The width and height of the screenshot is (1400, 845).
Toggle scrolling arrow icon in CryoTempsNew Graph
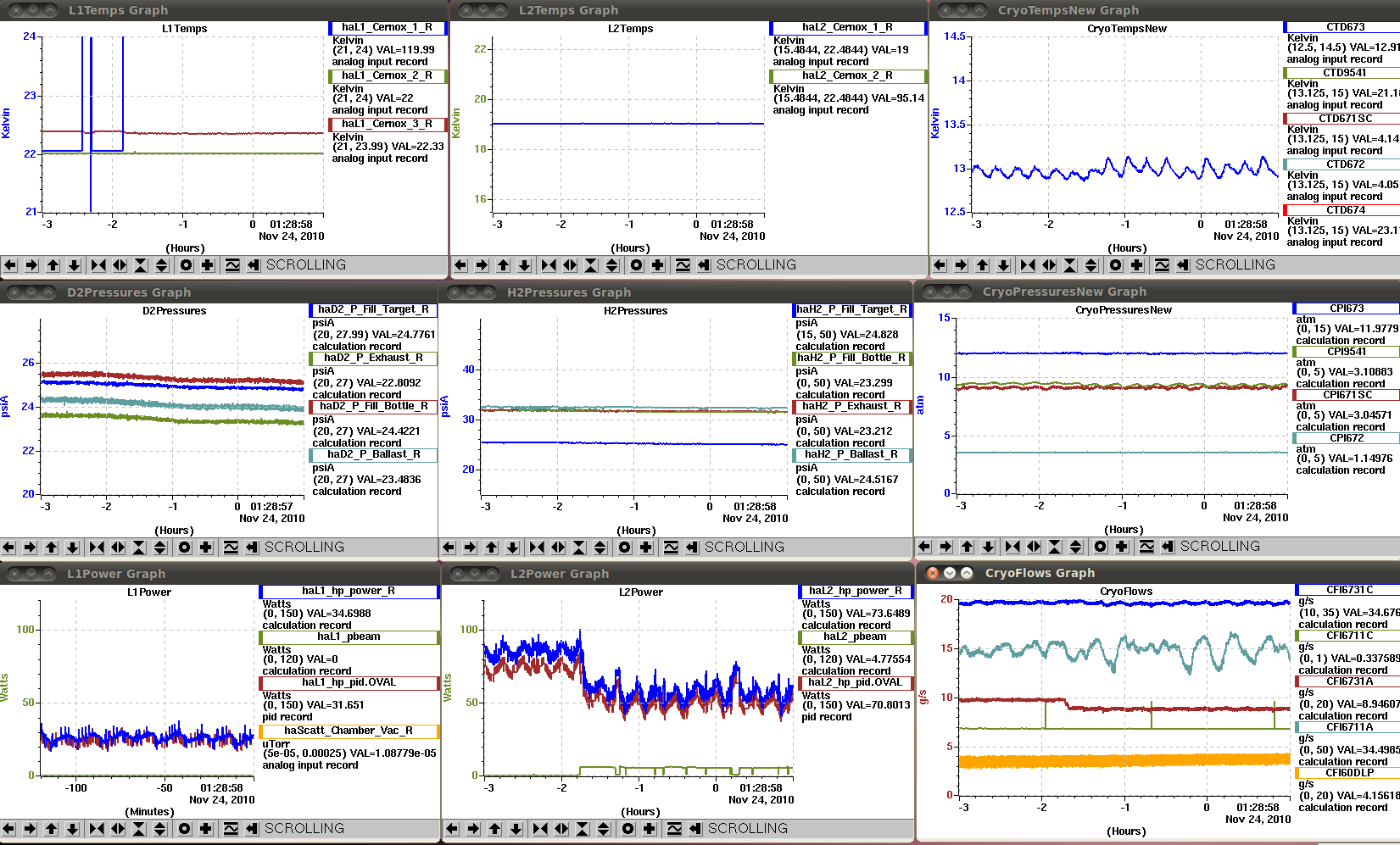coord(1183,265)
